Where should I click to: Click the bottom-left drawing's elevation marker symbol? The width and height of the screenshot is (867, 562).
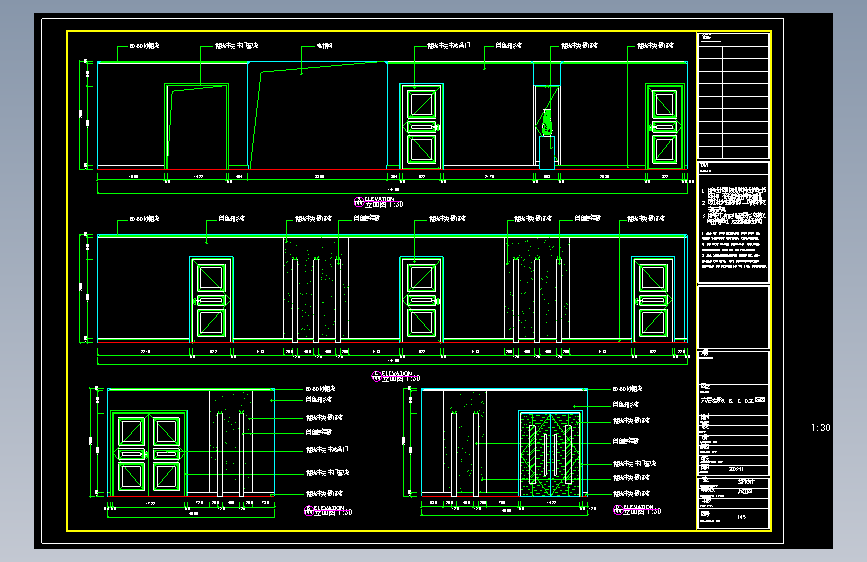[x=309, y=511]
